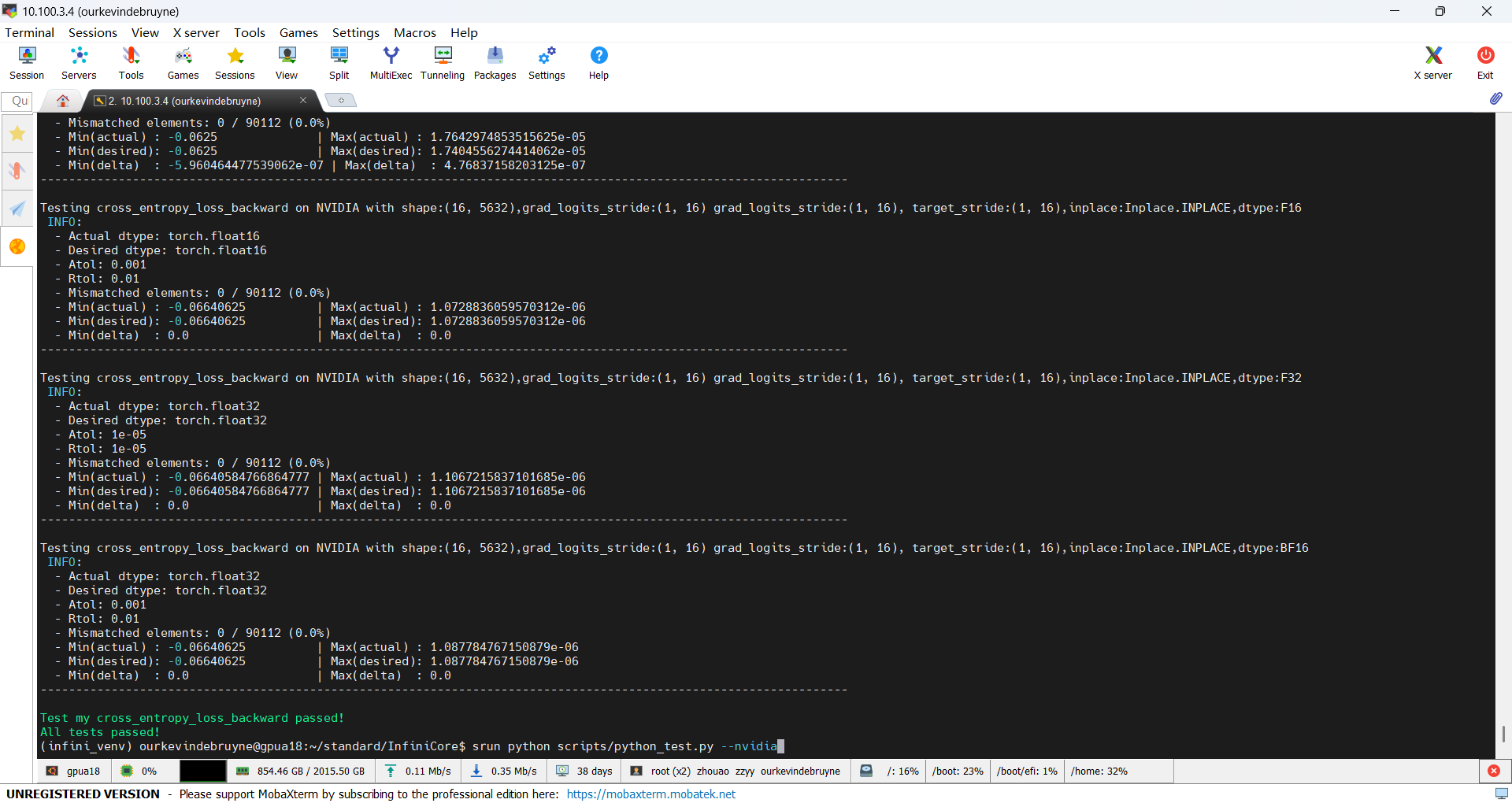
Task: Click the gpua18 host status icon
Action: tap(52, 771)
